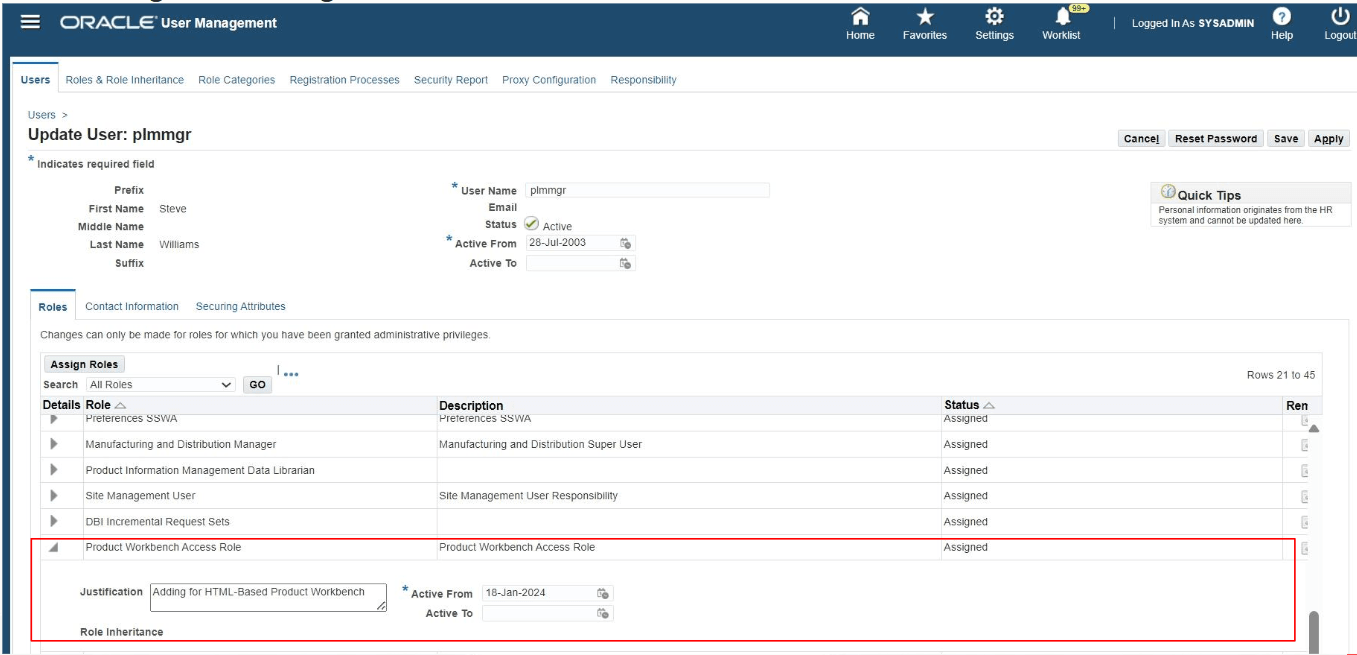The image size is (1357, 655).
Task: Open the table options ellipsis
Action: point(291,375)
